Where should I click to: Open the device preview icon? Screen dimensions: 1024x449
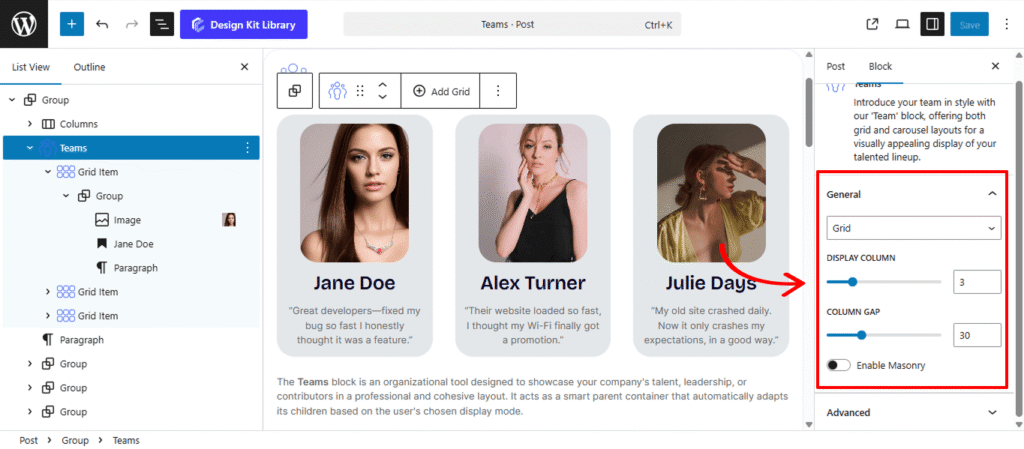[x=902, y=24]
